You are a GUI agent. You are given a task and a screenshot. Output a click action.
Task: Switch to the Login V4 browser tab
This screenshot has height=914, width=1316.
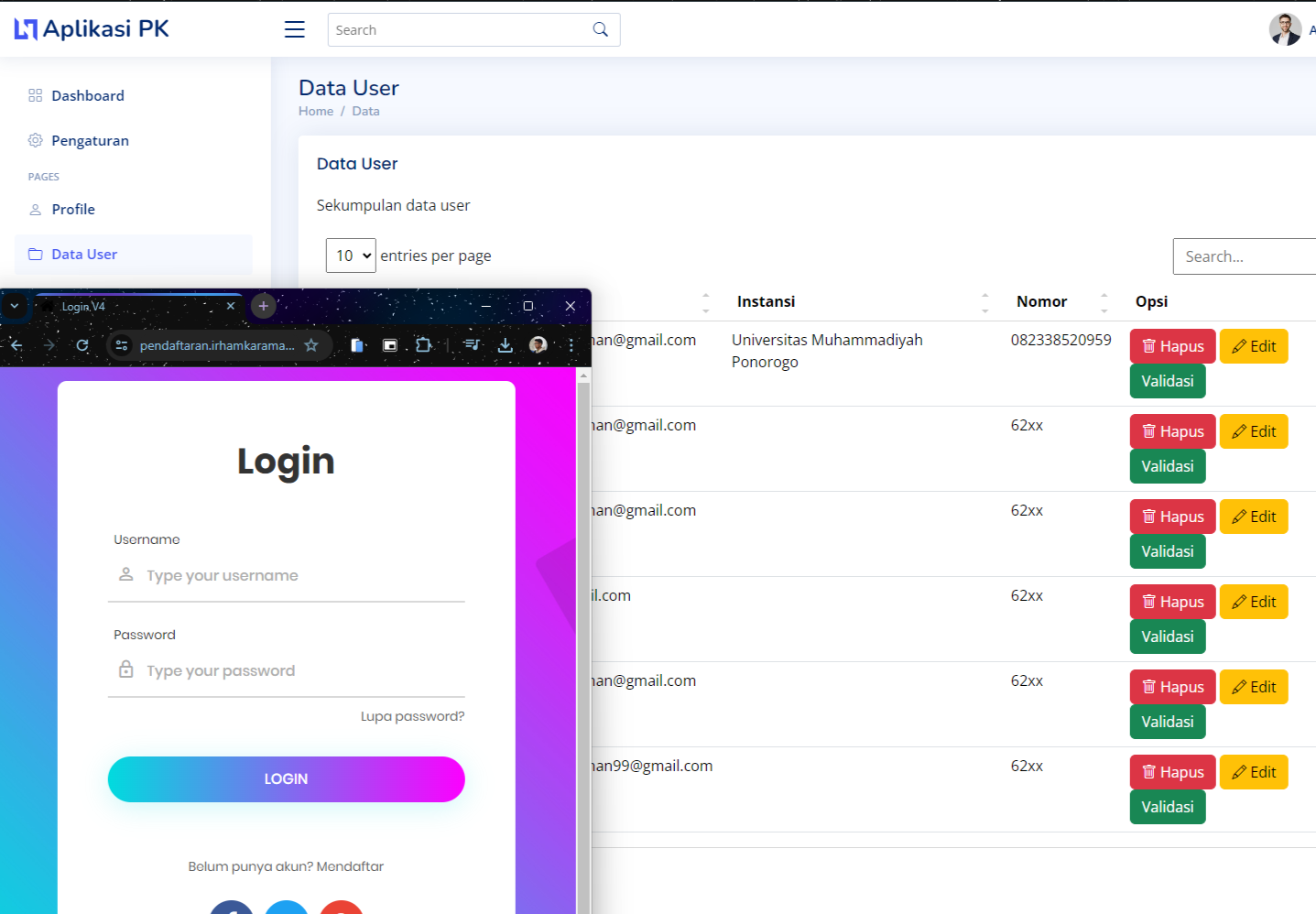[137, 306]
